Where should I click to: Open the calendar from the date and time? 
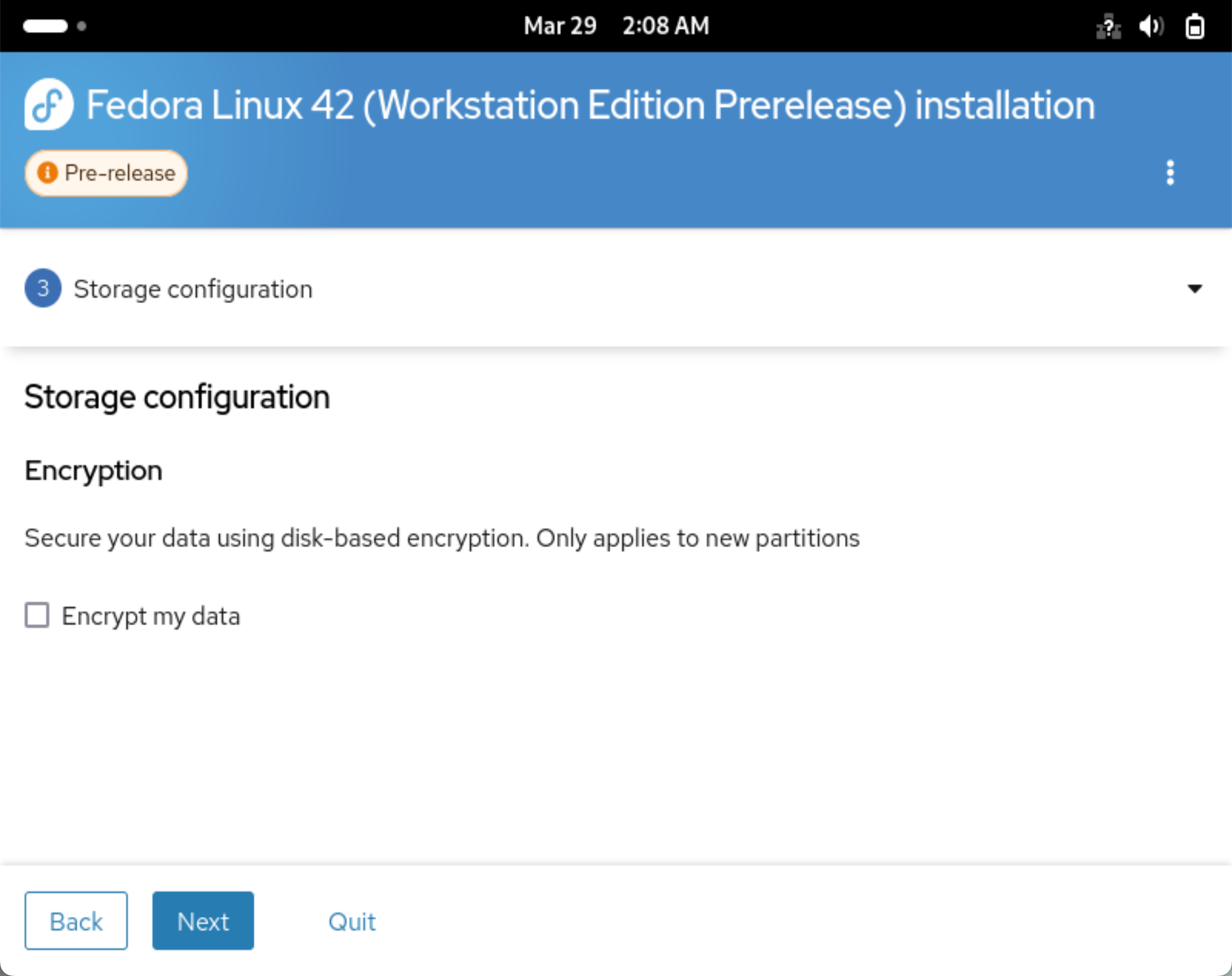coord(616,26)
